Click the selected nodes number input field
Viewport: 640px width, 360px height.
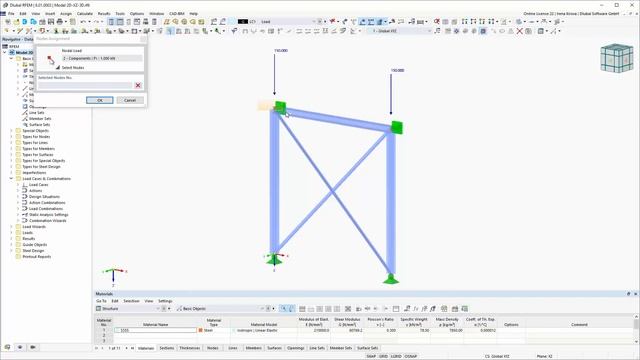pyautogui.click(x=85, y=85)
